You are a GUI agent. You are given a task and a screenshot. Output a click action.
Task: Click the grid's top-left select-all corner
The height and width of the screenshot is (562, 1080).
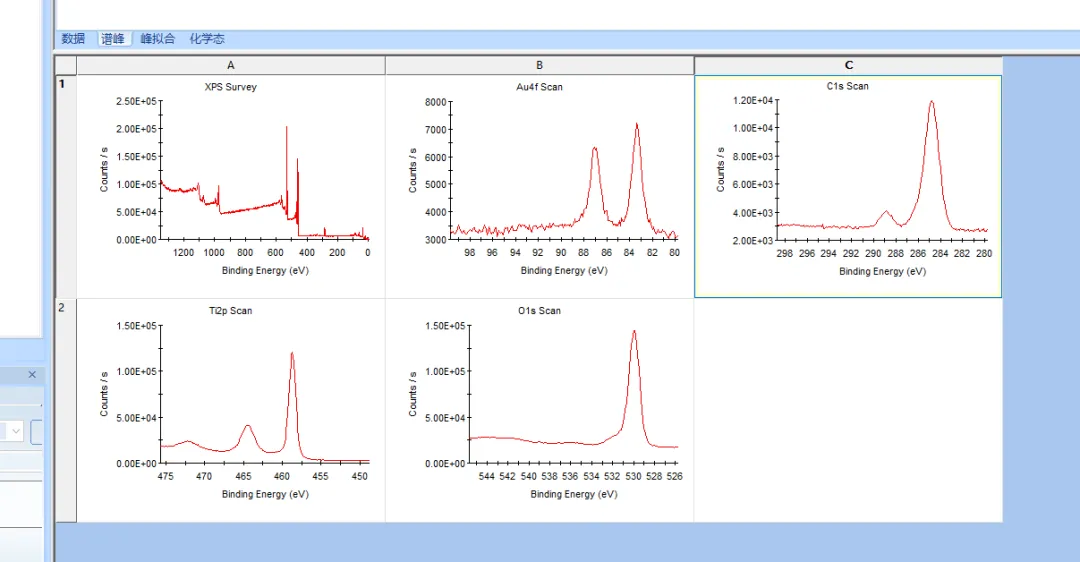[x=65, y=65]
